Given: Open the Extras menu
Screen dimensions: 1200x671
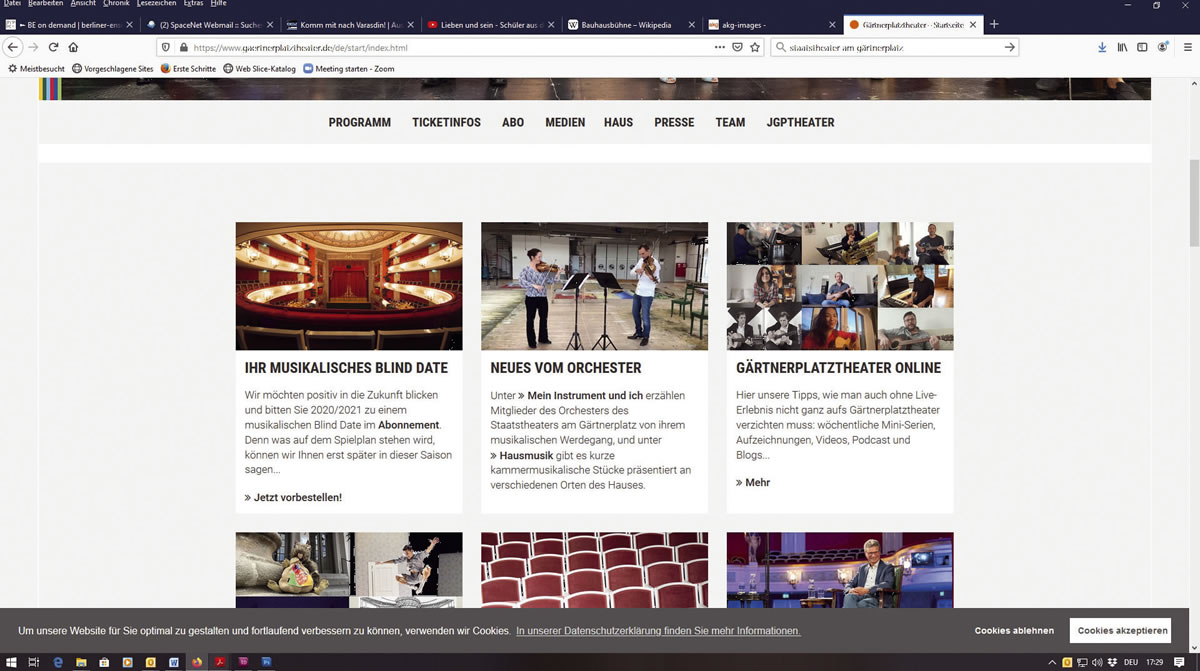Looking at the screenshot, I should point(193,4).
